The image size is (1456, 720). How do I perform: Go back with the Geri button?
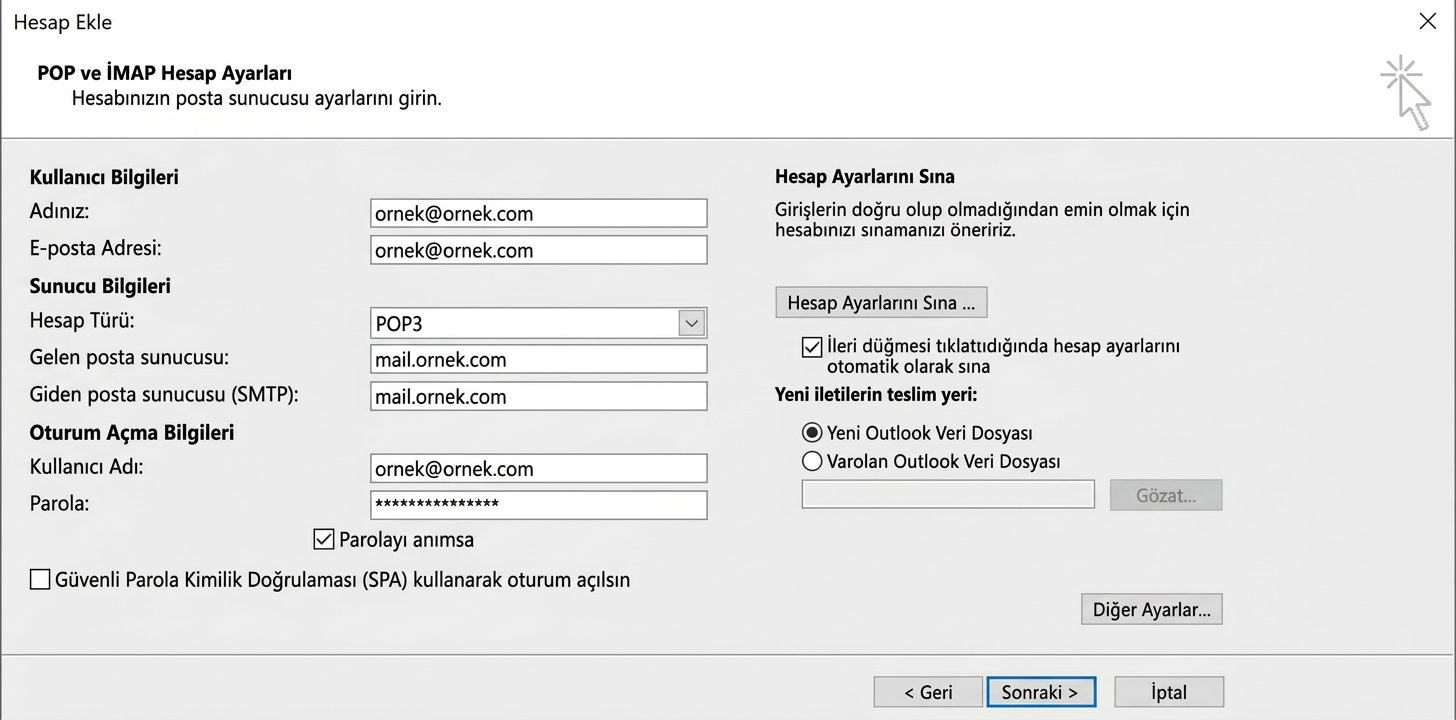tap(928, 692)
